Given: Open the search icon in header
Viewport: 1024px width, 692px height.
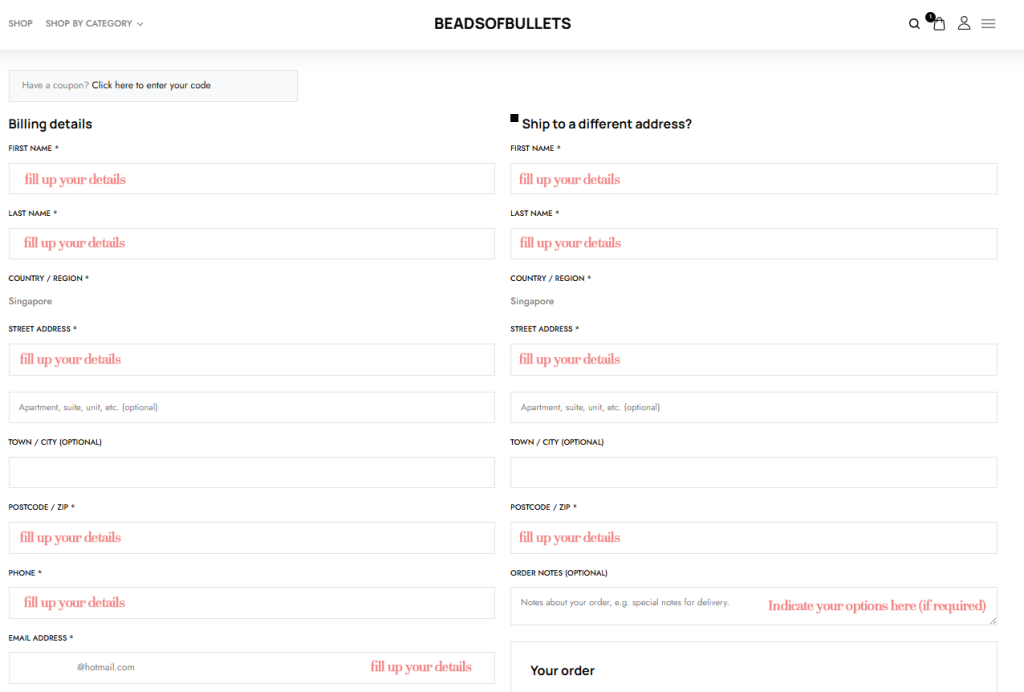Looking at the screenshot, I should tap(914, 24).
